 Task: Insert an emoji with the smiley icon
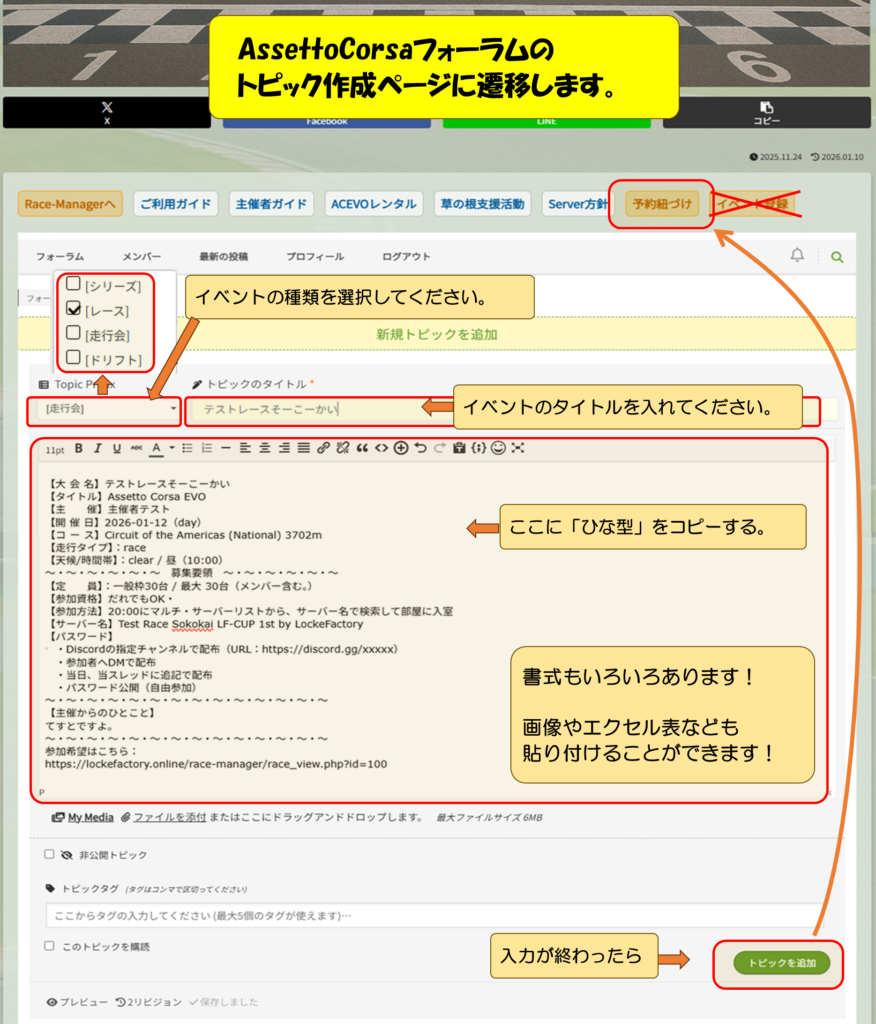tap(498, 448)
